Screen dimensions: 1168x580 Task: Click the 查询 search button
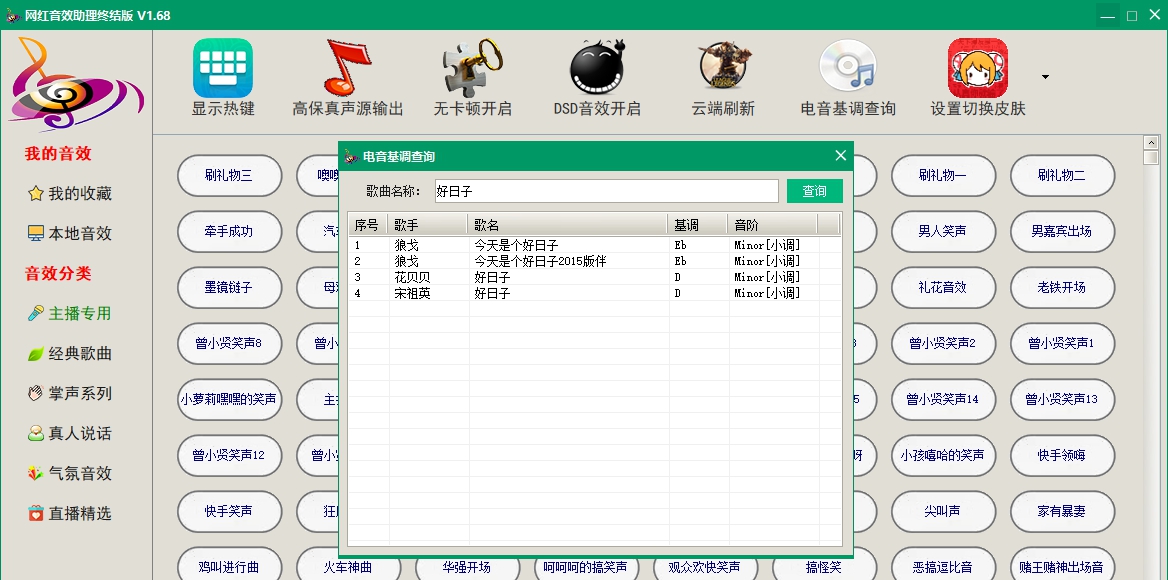point(814,190)
